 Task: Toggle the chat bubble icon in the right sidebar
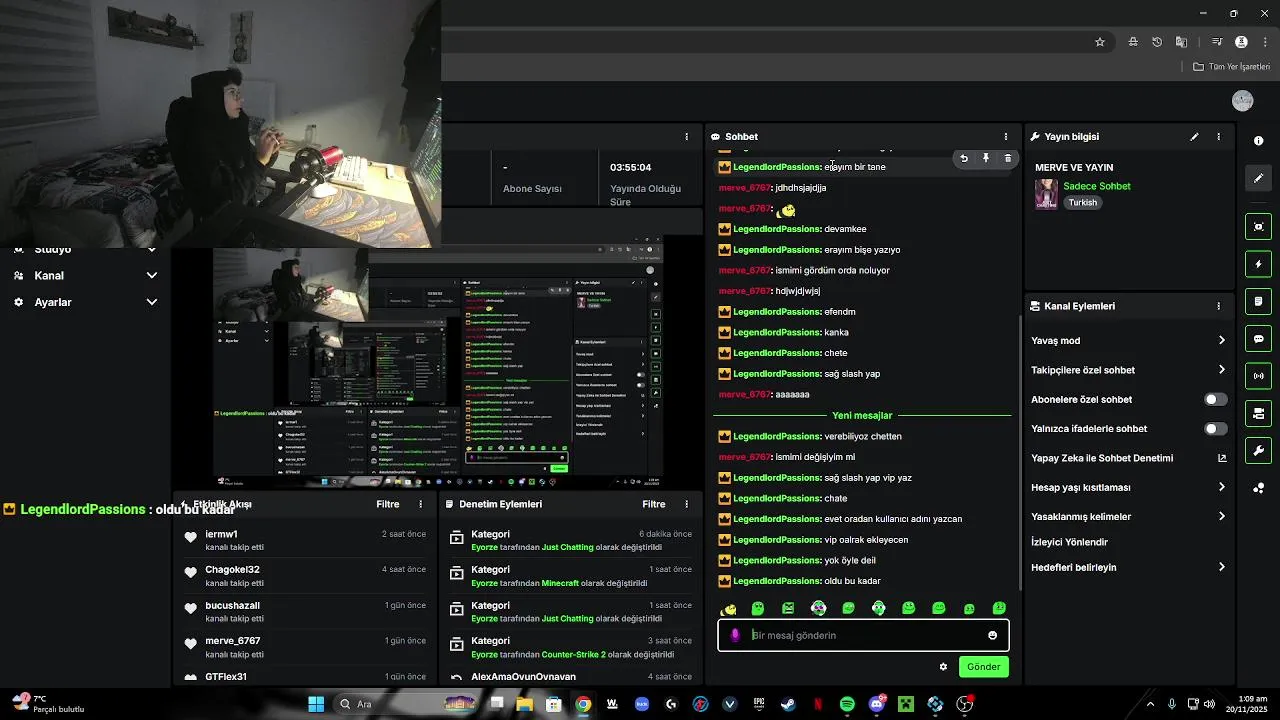point(1259,339)
